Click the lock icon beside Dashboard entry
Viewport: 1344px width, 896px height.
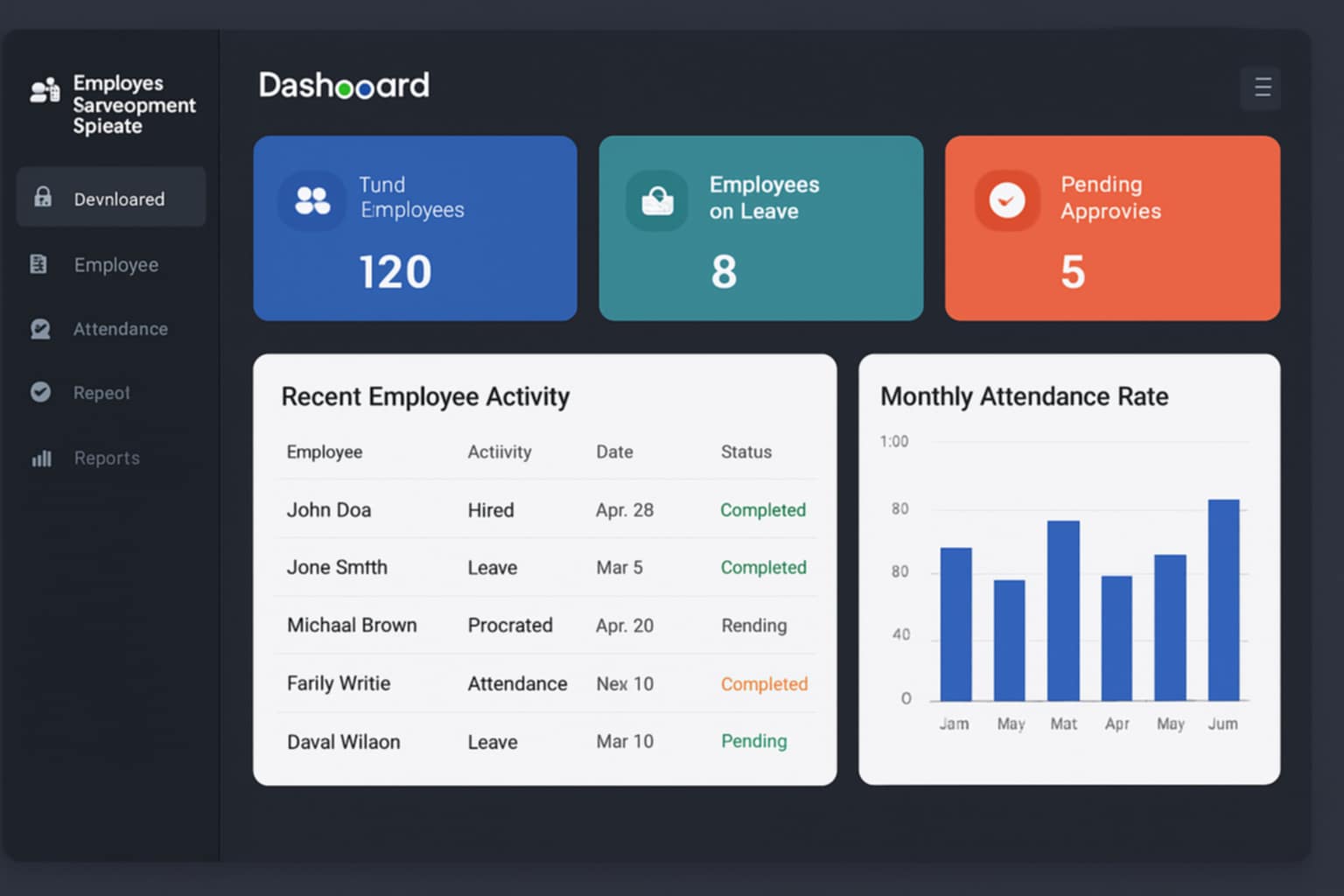click(x=41, y=198)
